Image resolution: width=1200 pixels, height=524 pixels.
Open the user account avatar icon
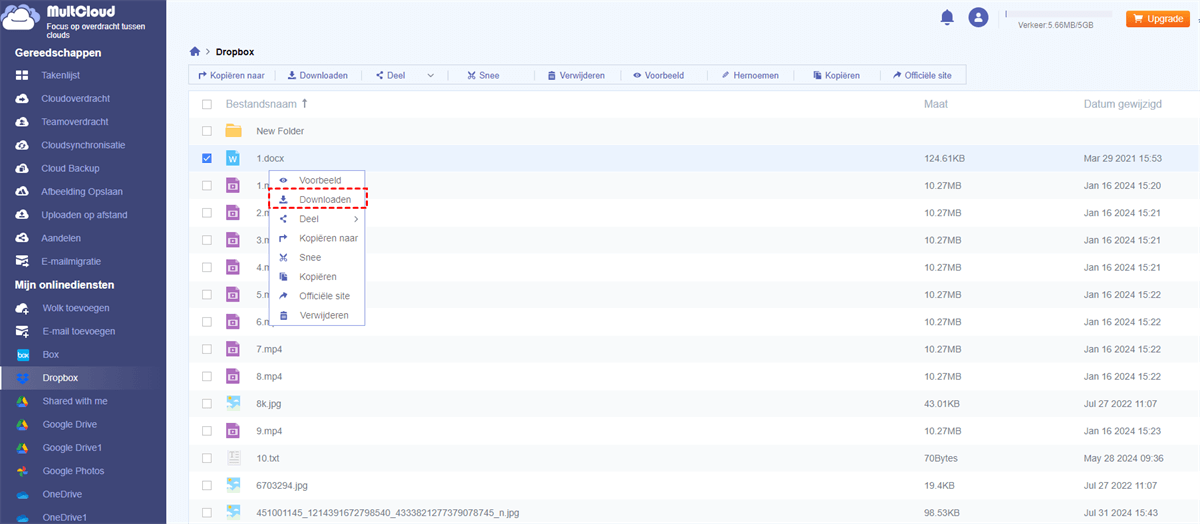coord(978,17)
